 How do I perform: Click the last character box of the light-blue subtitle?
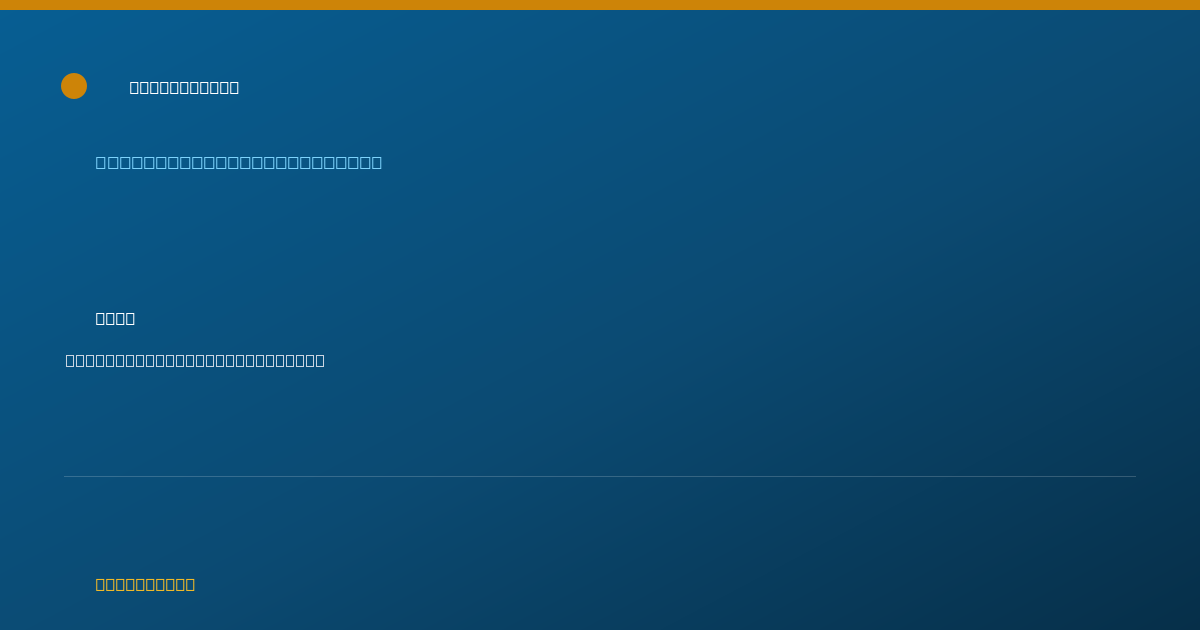376,162
